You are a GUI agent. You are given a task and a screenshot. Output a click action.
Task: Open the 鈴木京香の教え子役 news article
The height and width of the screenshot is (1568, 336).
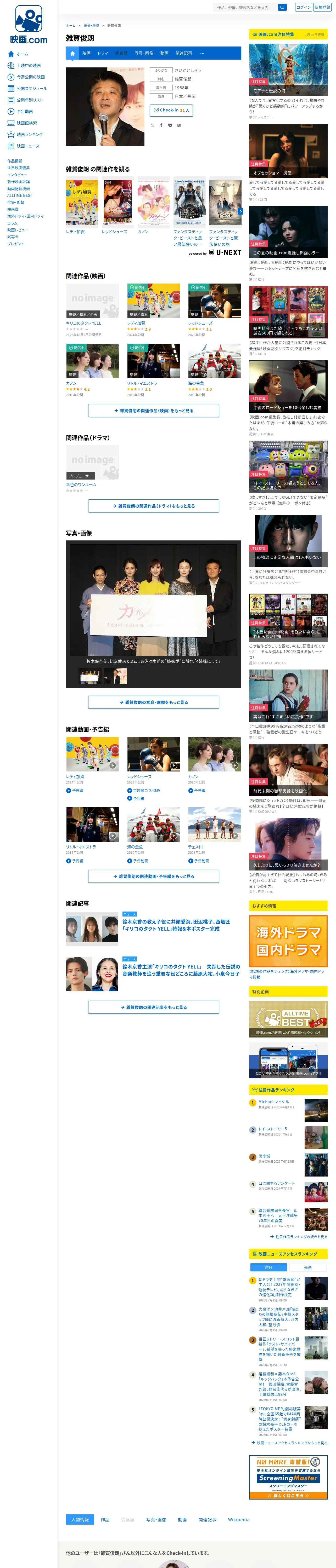176,925
